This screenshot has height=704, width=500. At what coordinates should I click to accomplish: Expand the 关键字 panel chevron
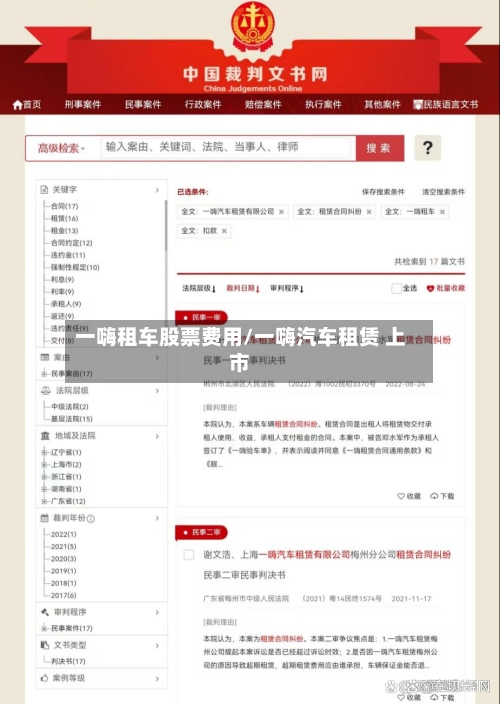point(157,190)
